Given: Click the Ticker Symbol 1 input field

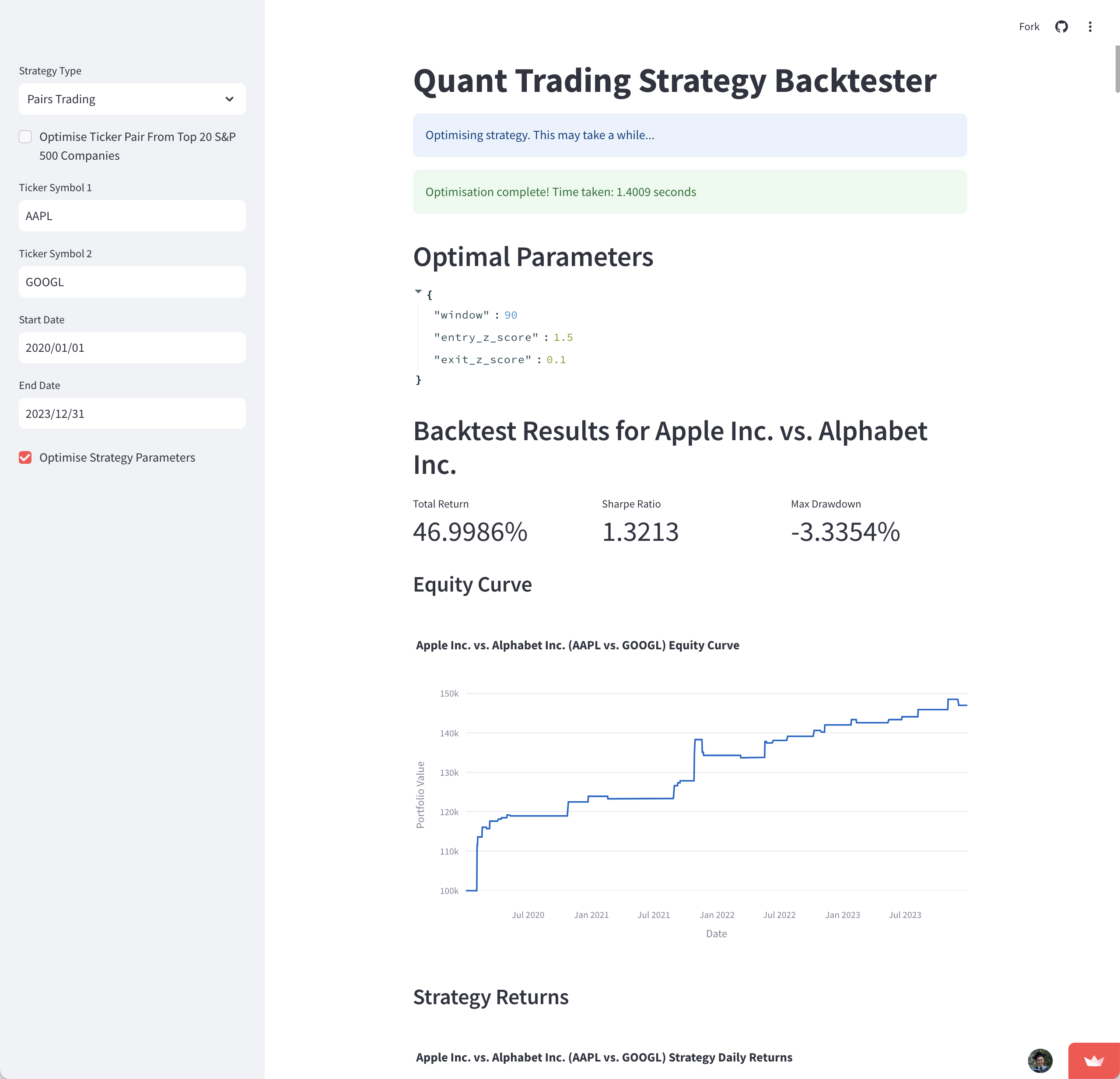Looking at the screenshot, I should point(132,215).
